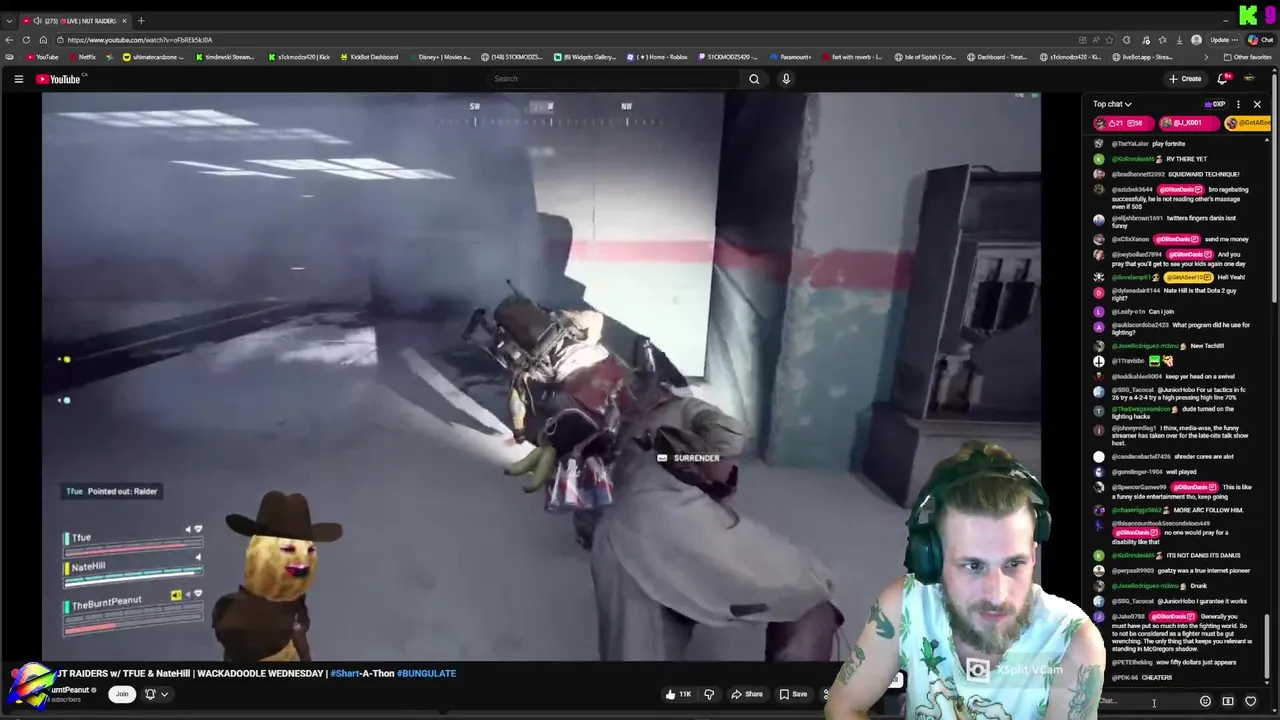Viewport: 1280px width, 720px height.
Task: Open the Widgets Gallery bookmark
Action: tap(585, 57)
